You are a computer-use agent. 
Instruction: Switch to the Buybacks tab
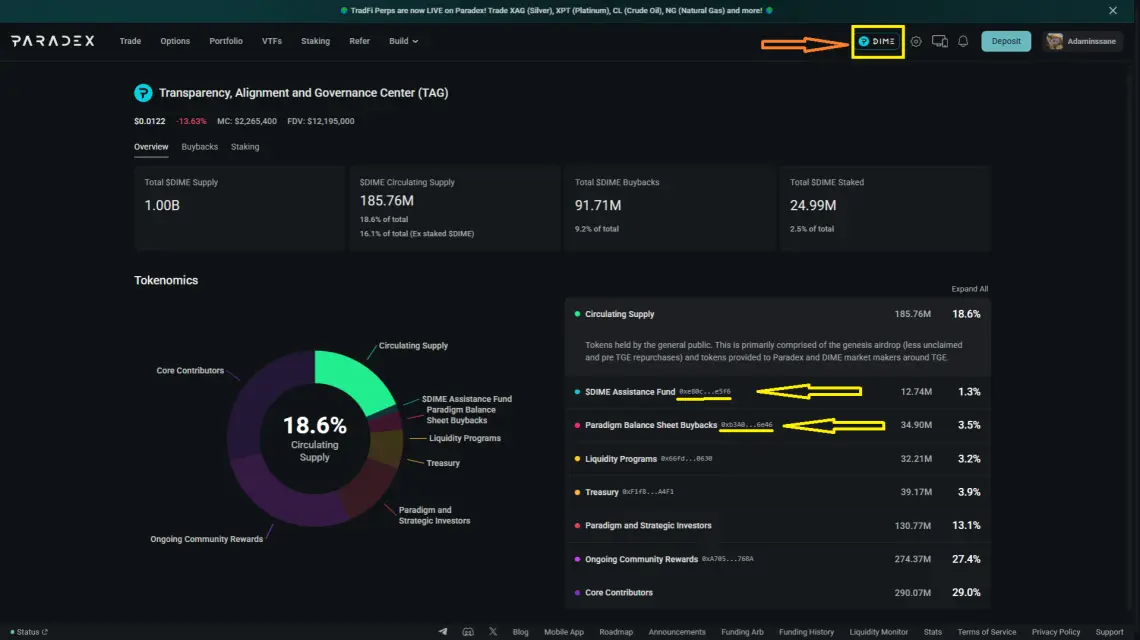(x=199, y=147)
